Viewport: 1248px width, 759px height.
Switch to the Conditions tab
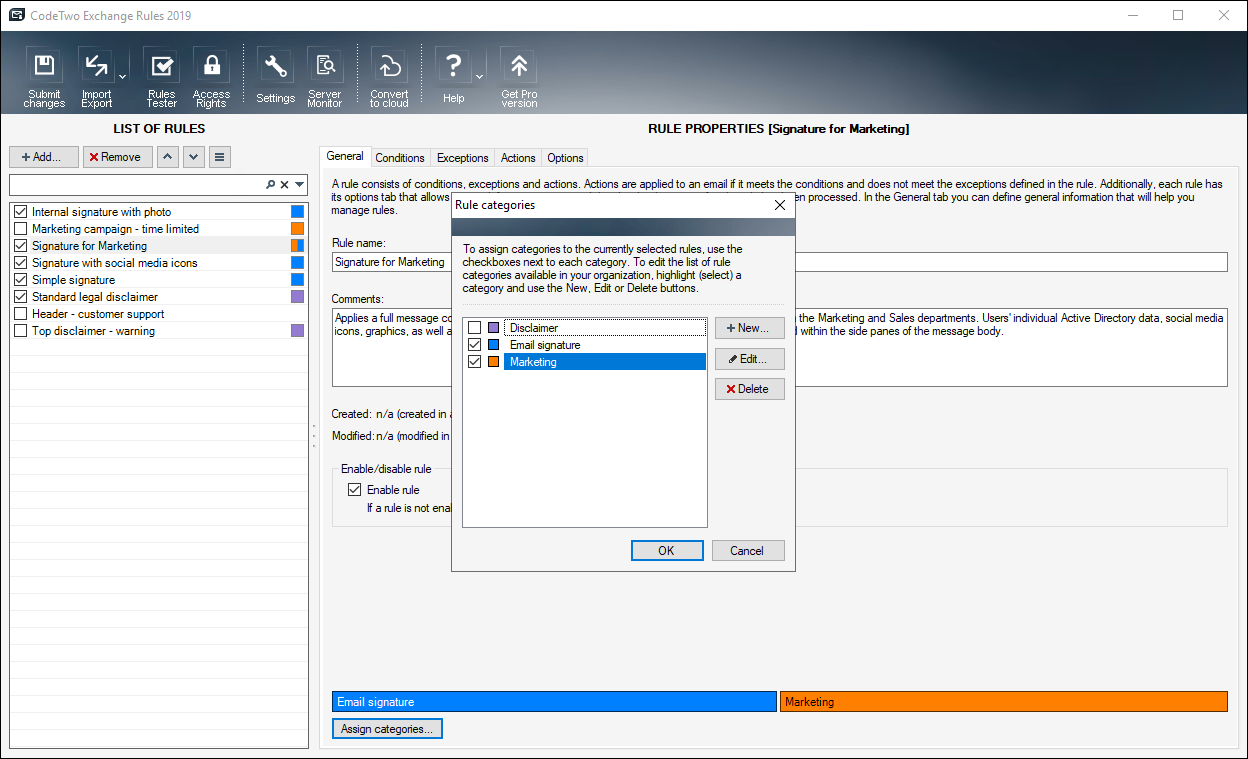click(400, 158)
